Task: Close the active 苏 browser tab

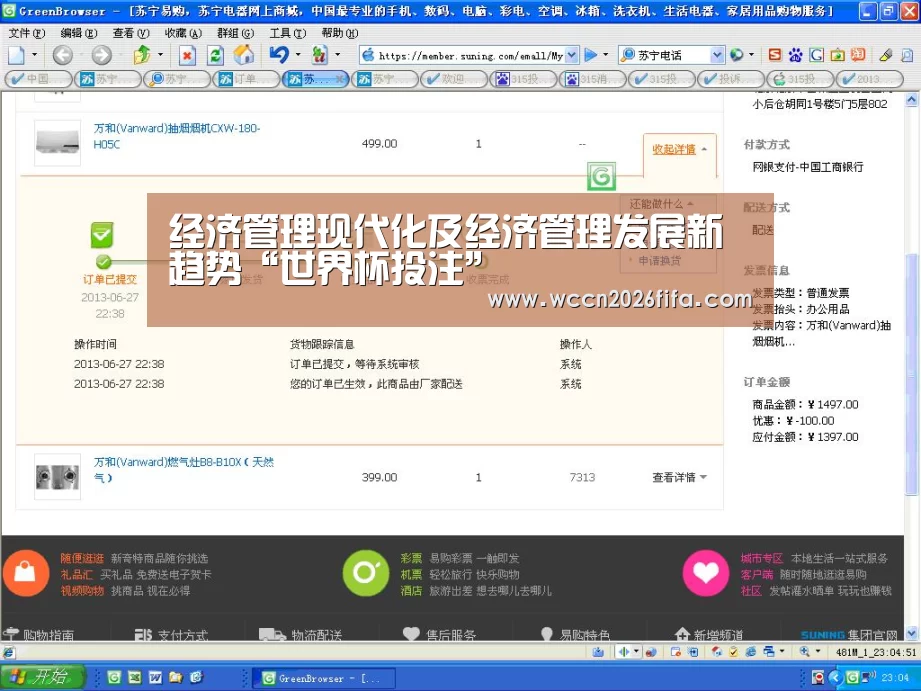Action: 340,79
